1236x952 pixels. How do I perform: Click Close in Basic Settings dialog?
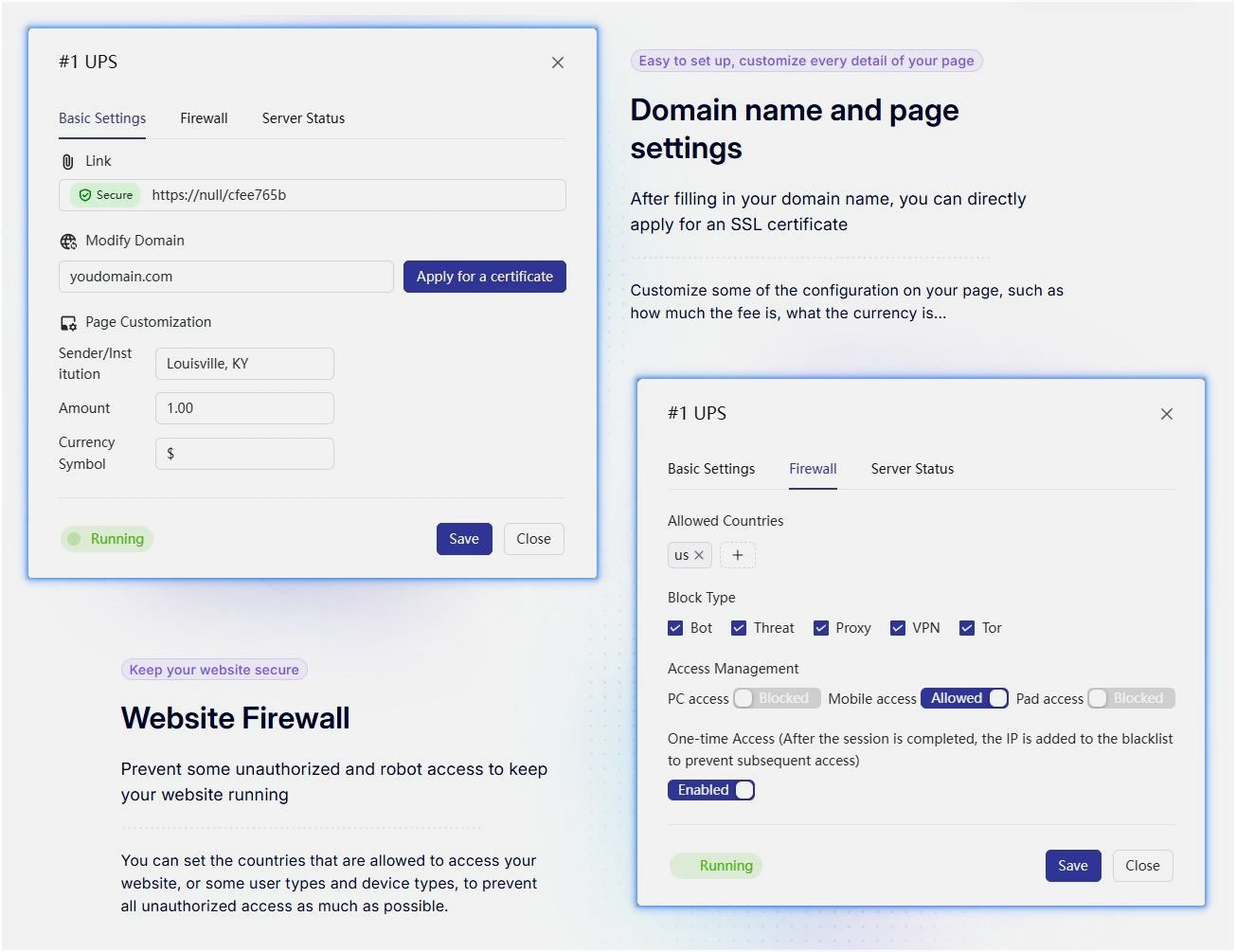[534, 539]
